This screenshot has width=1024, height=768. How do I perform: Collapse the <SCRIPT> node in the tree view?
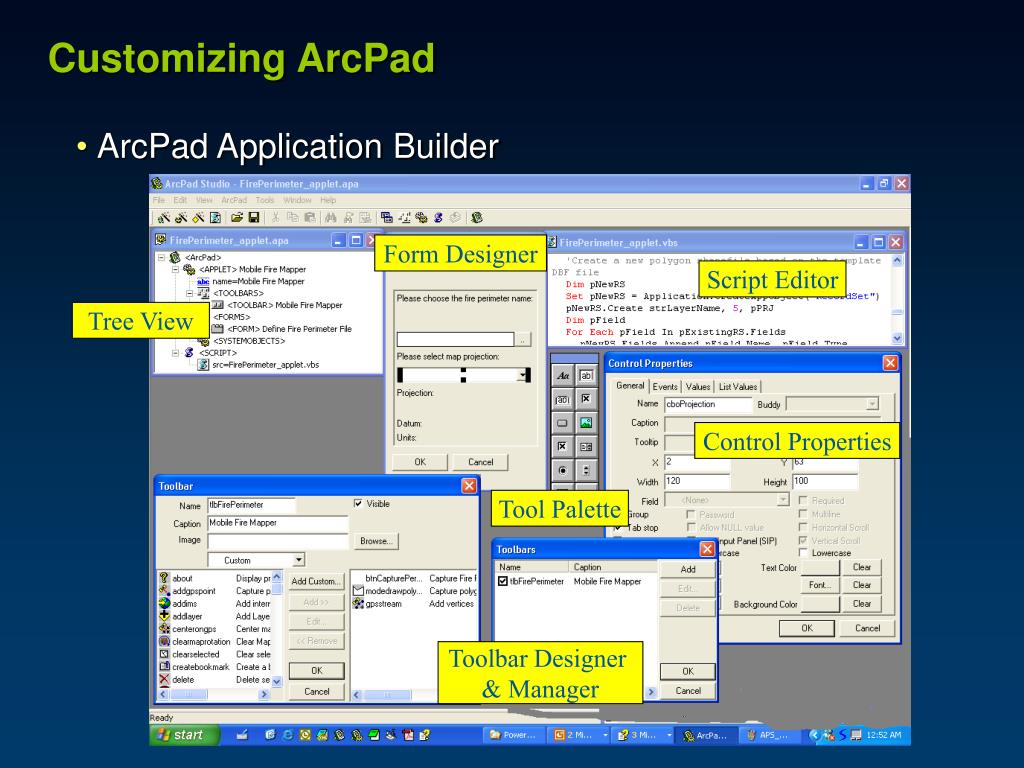[x=175, y=353]
